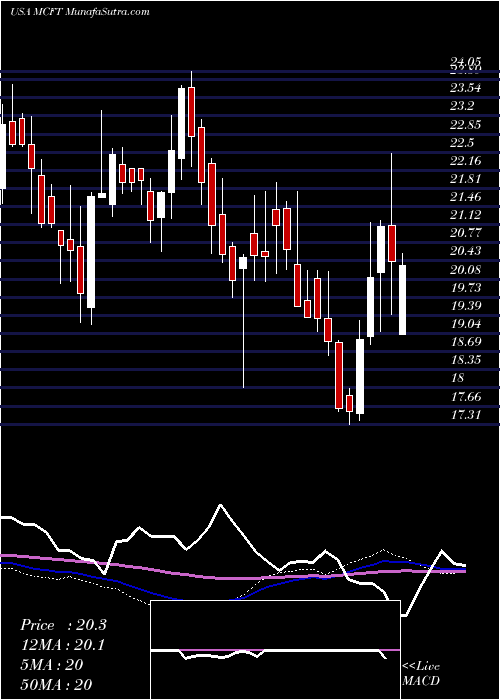This screenshot has height=700, width=500.
Task: Select the 21.12 price axis label
Action: (x=466, y=215)
